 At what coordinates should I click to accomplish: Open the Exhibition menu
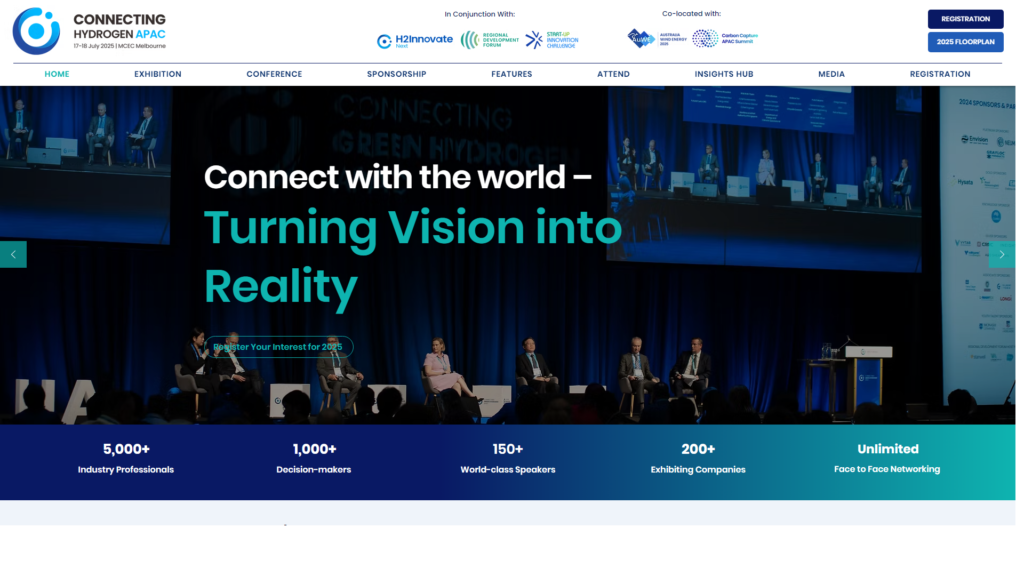click(158, 74)
